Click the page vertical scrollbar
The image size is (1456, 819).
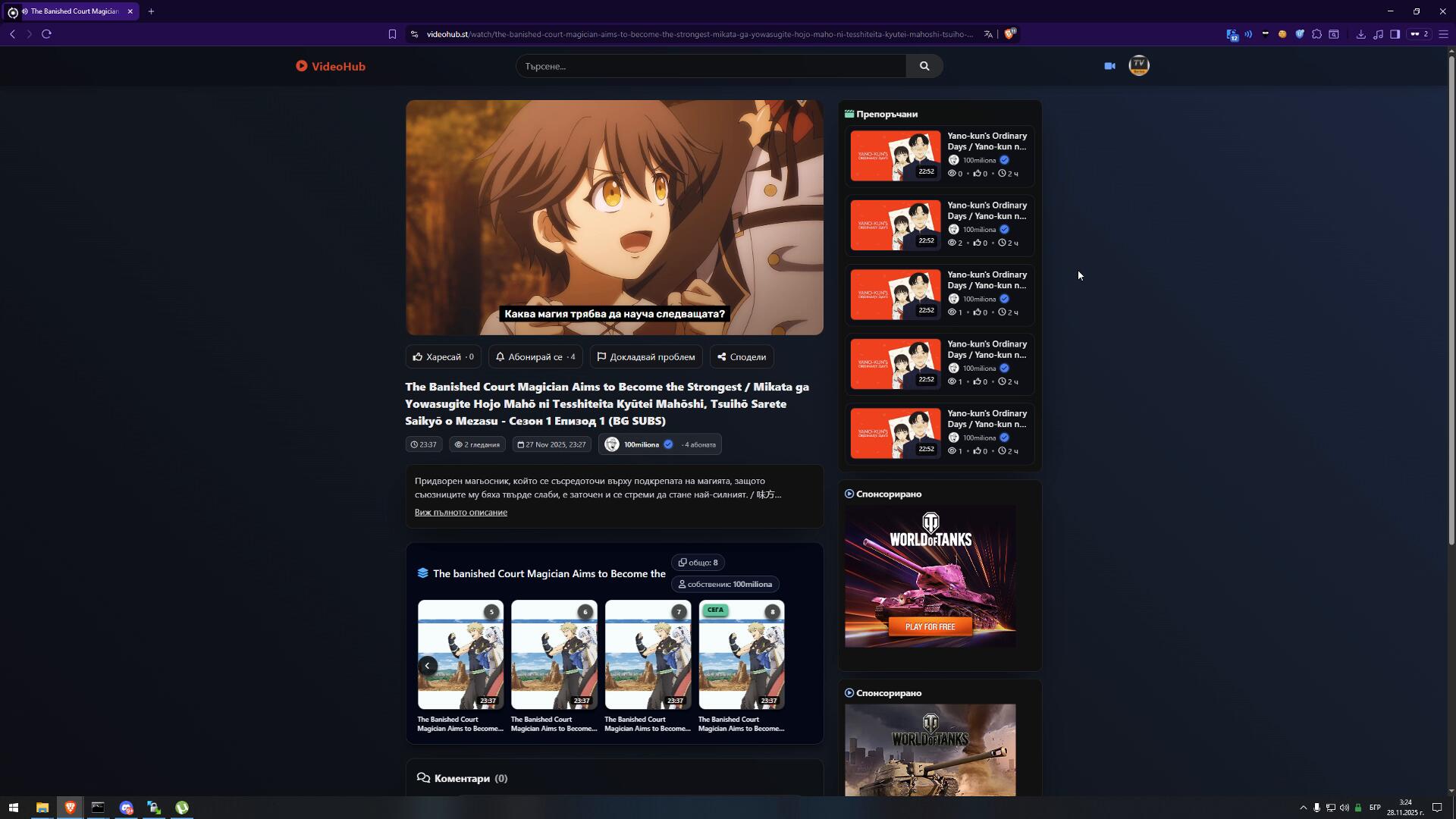pyautogui.click(x=1451, y=303)
